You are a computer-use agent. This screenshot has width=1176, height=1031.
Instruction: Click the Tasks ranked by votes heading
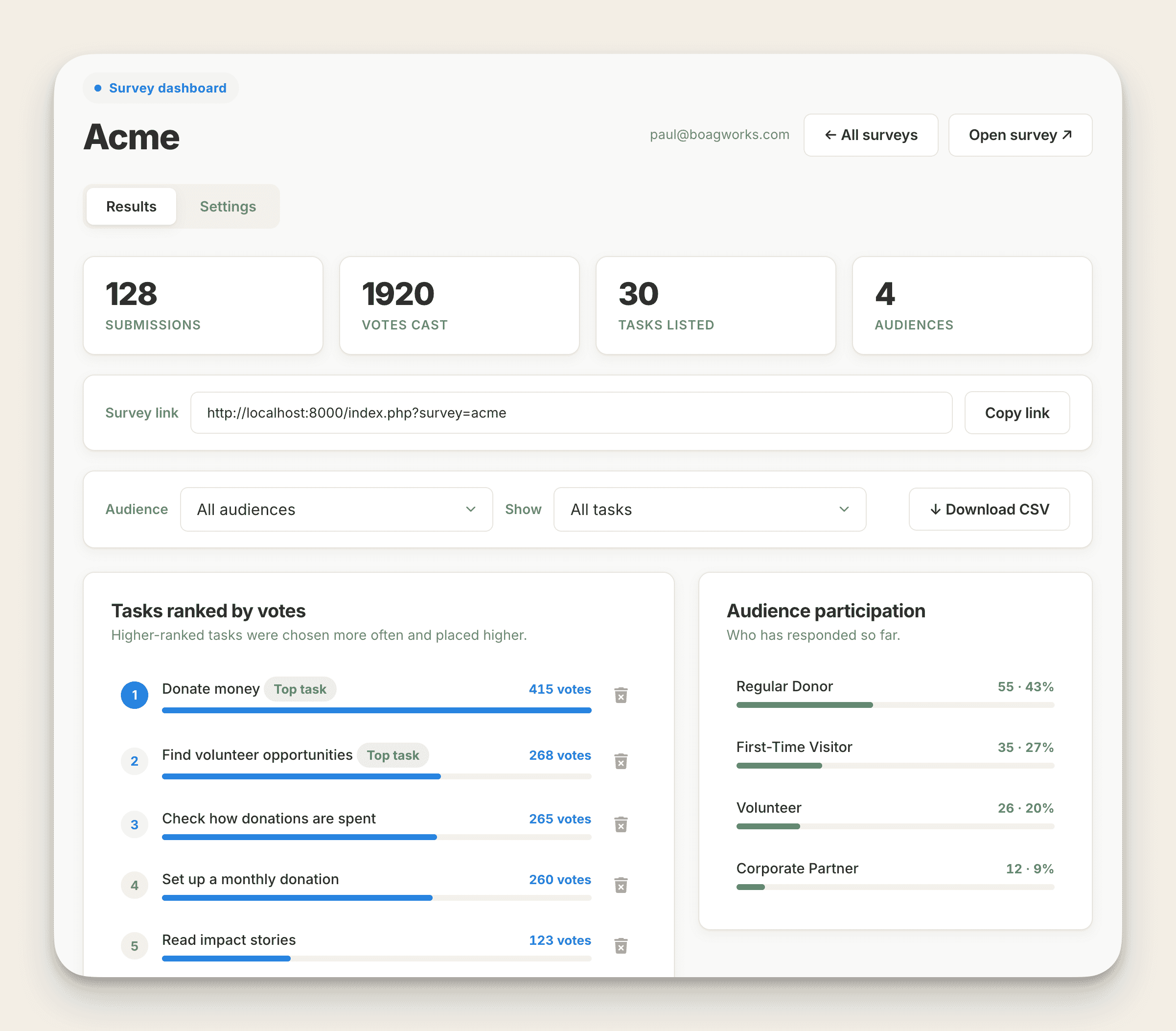208,611
